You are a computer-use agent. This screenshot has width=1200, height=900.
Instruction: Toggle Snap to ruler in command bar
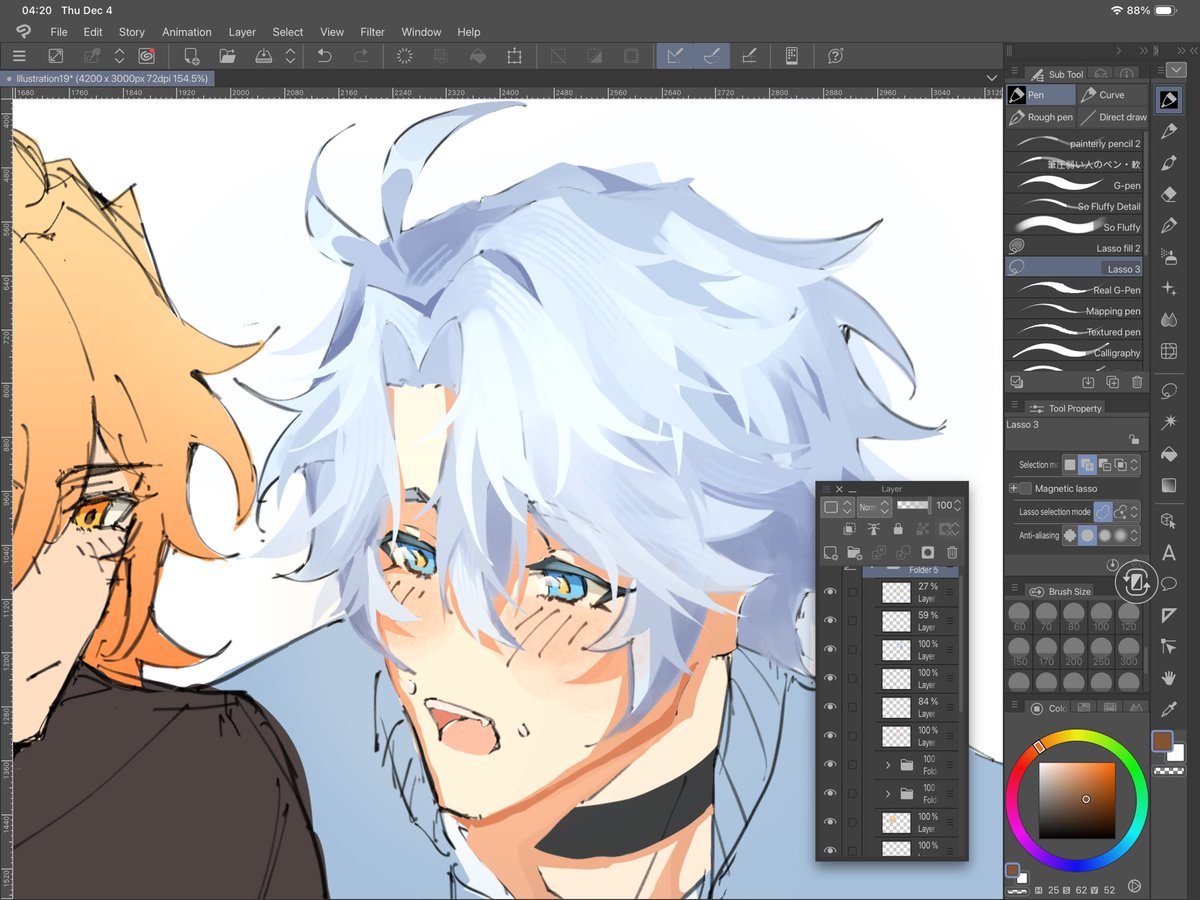pyautogui.click(x=676, y=56)
